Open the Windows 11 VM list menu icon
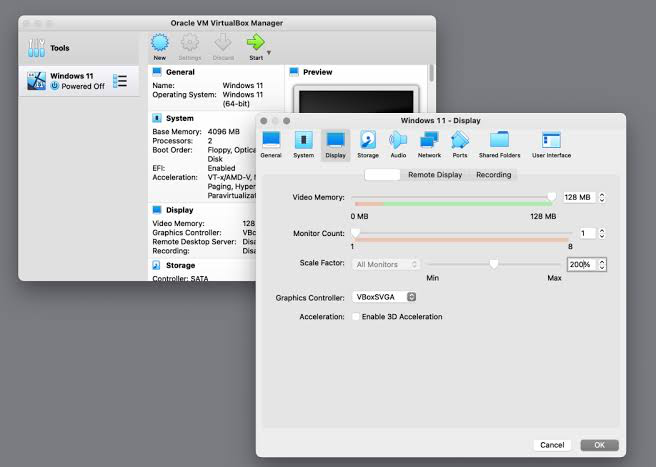Screen dimensions: 656x467 (x=120, y=81)
